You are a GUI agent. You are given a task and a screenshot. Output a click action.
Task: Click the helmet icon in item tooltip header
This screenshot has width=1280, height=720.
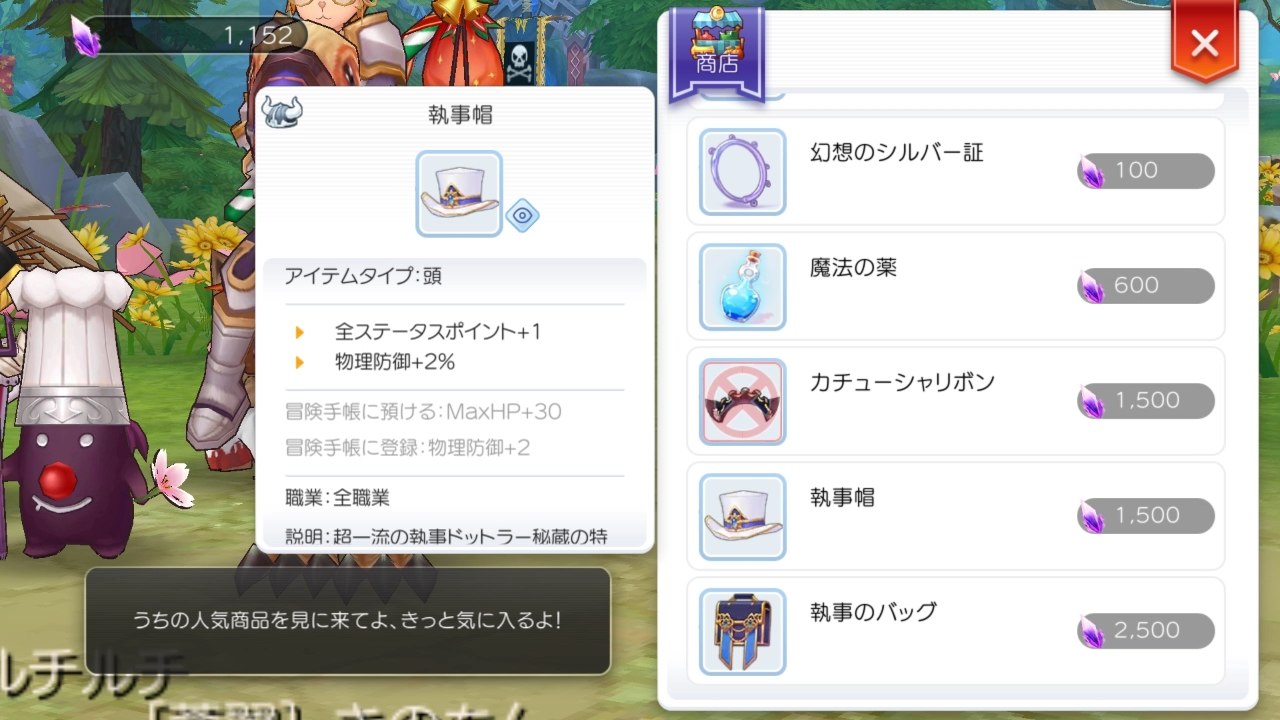coord(282,113)
